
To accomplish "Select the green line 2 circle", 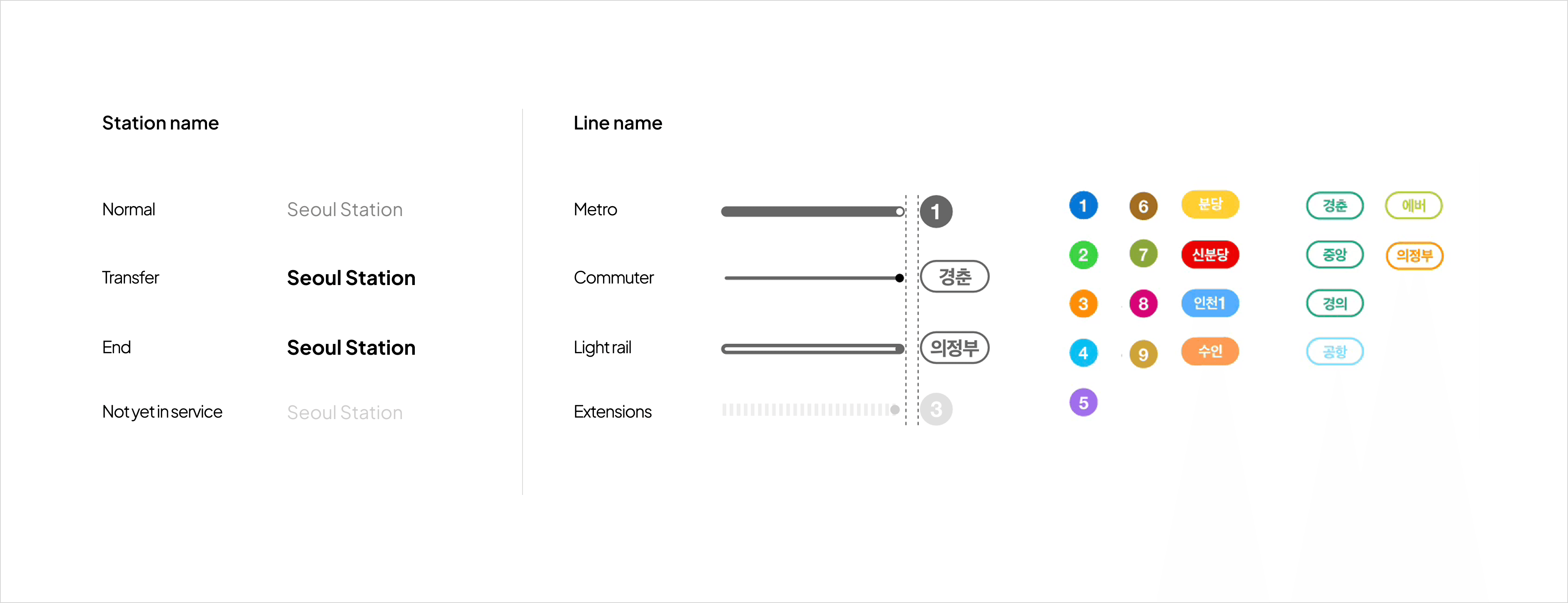I will 1083,255.
